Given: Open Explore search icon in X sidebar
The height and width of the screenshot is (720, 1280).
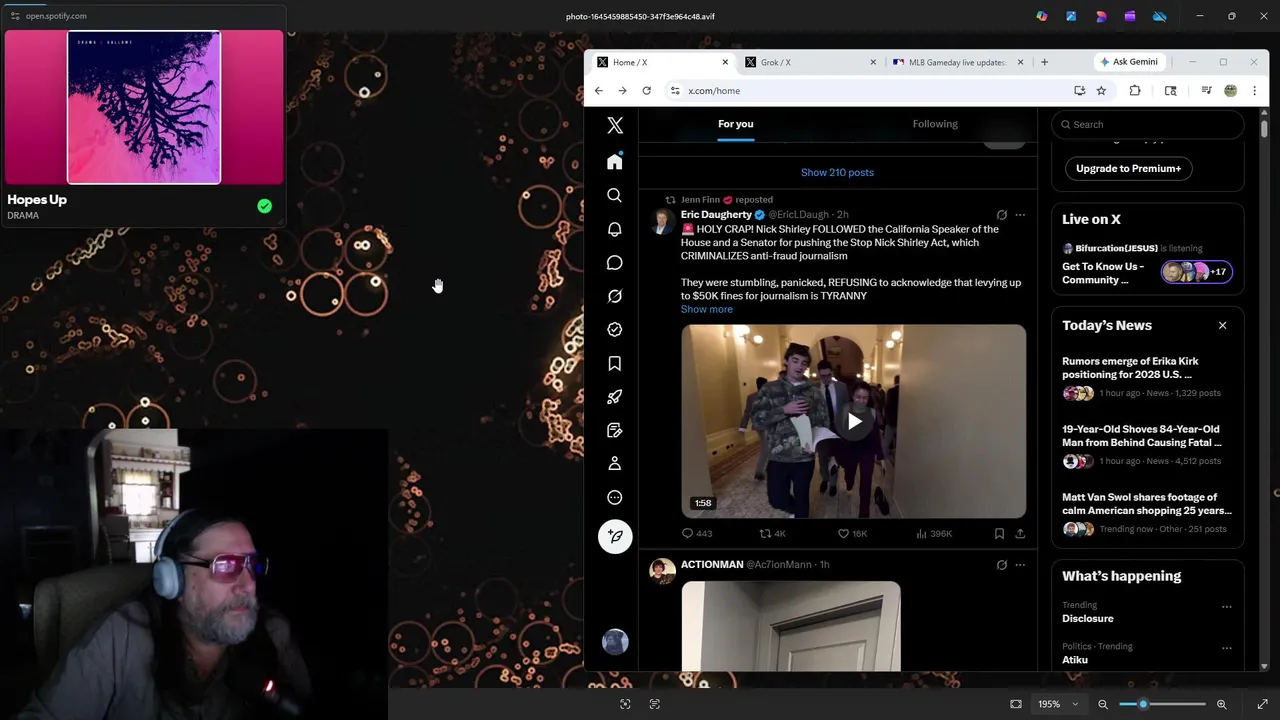Looking at the screenshot, I should pos(615,196).
